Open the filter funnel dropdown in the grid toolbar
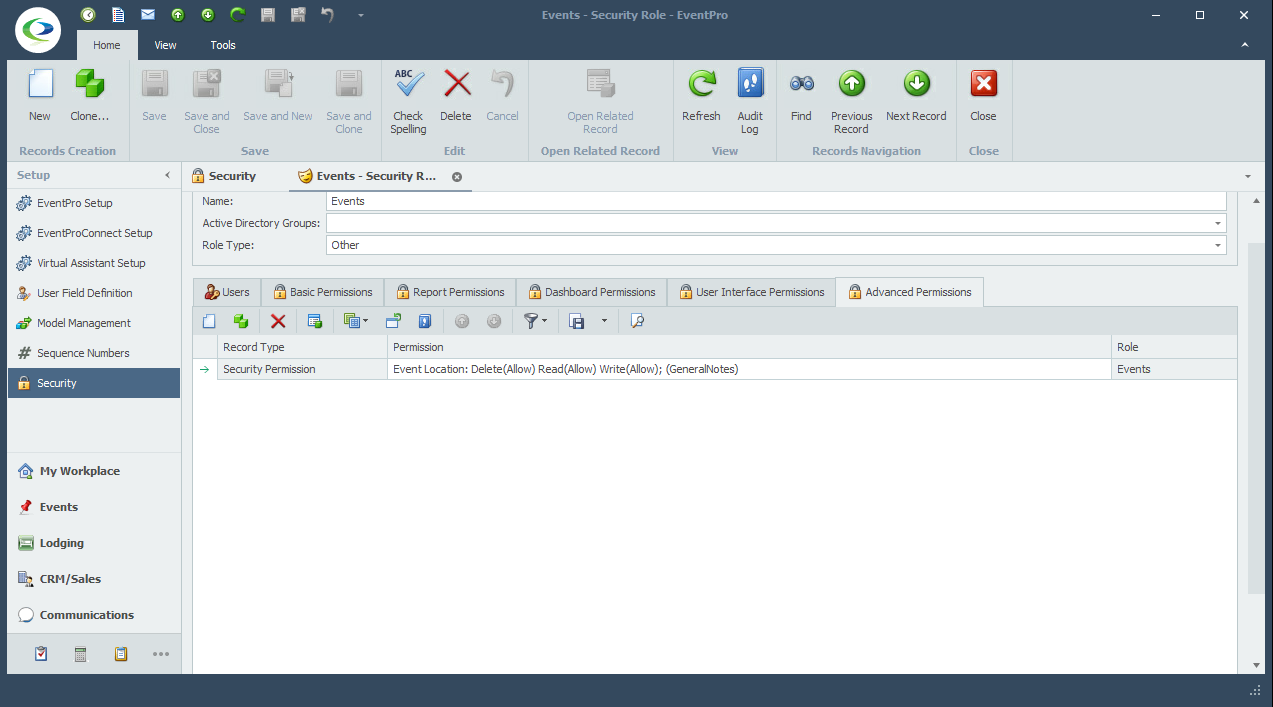This screenshot has width=1273, height=707. point(535,321)
